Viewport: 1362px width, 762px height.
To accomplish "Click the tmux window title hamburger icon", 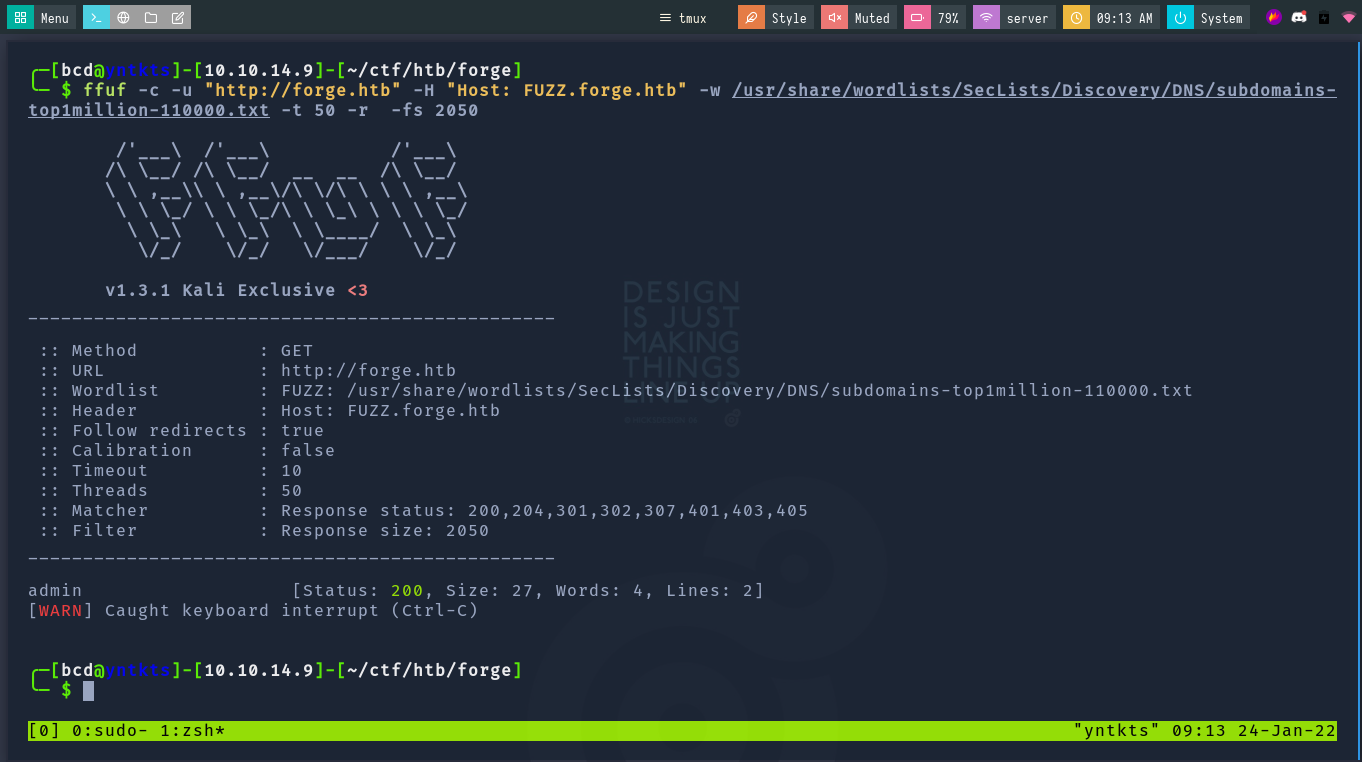I will pos(665,18).
